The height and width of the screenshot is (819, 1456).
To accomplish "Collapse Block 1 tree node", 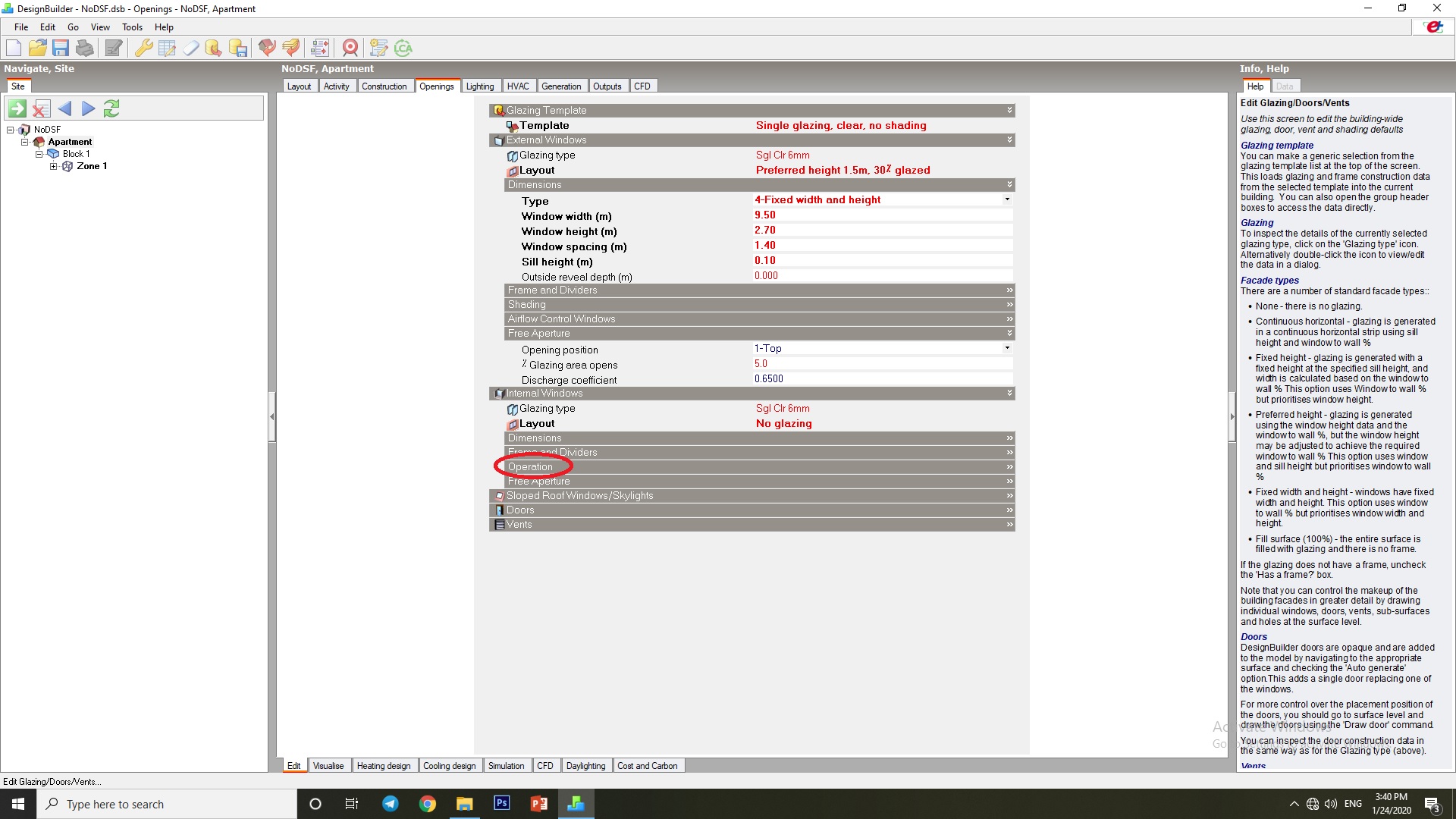I will (x=39, y=154).
